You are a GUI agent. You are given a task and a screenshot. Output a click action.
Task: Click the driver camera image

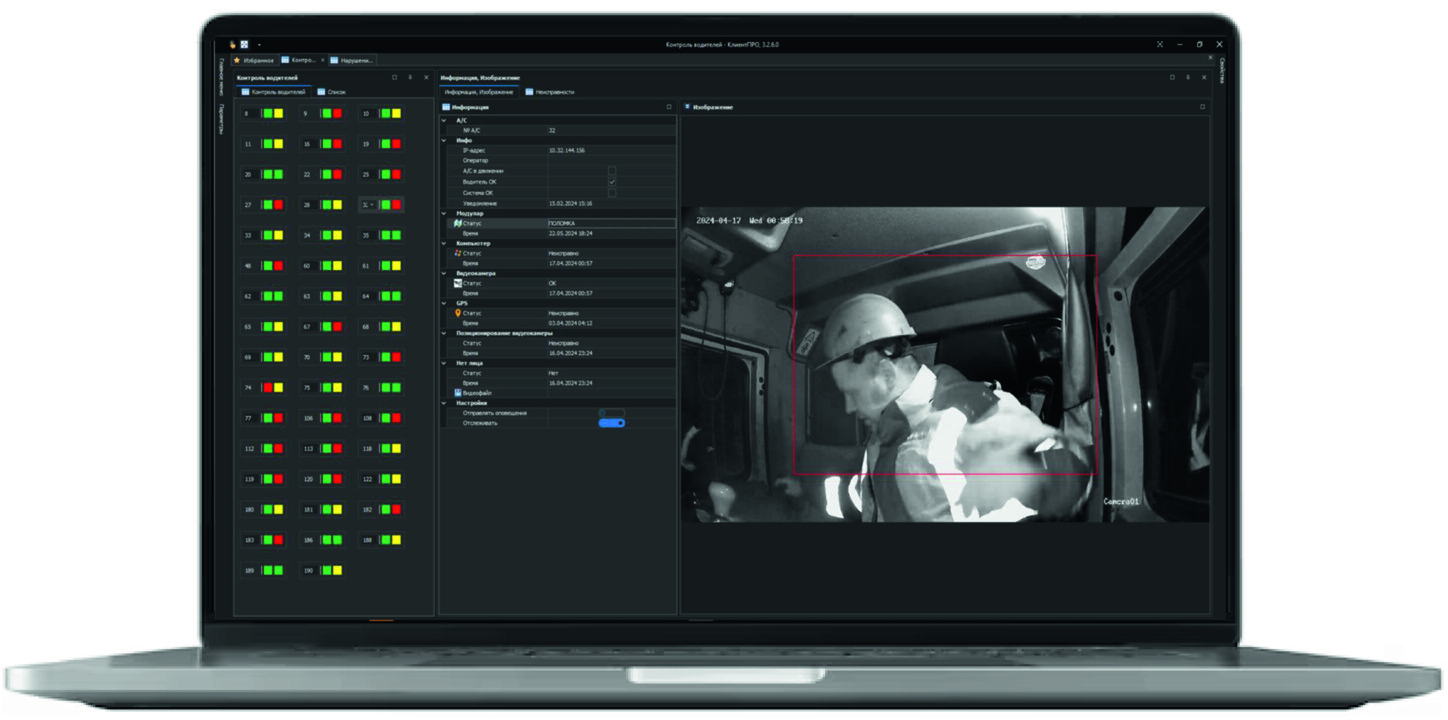pyautogui.click(x=945, y=365)
